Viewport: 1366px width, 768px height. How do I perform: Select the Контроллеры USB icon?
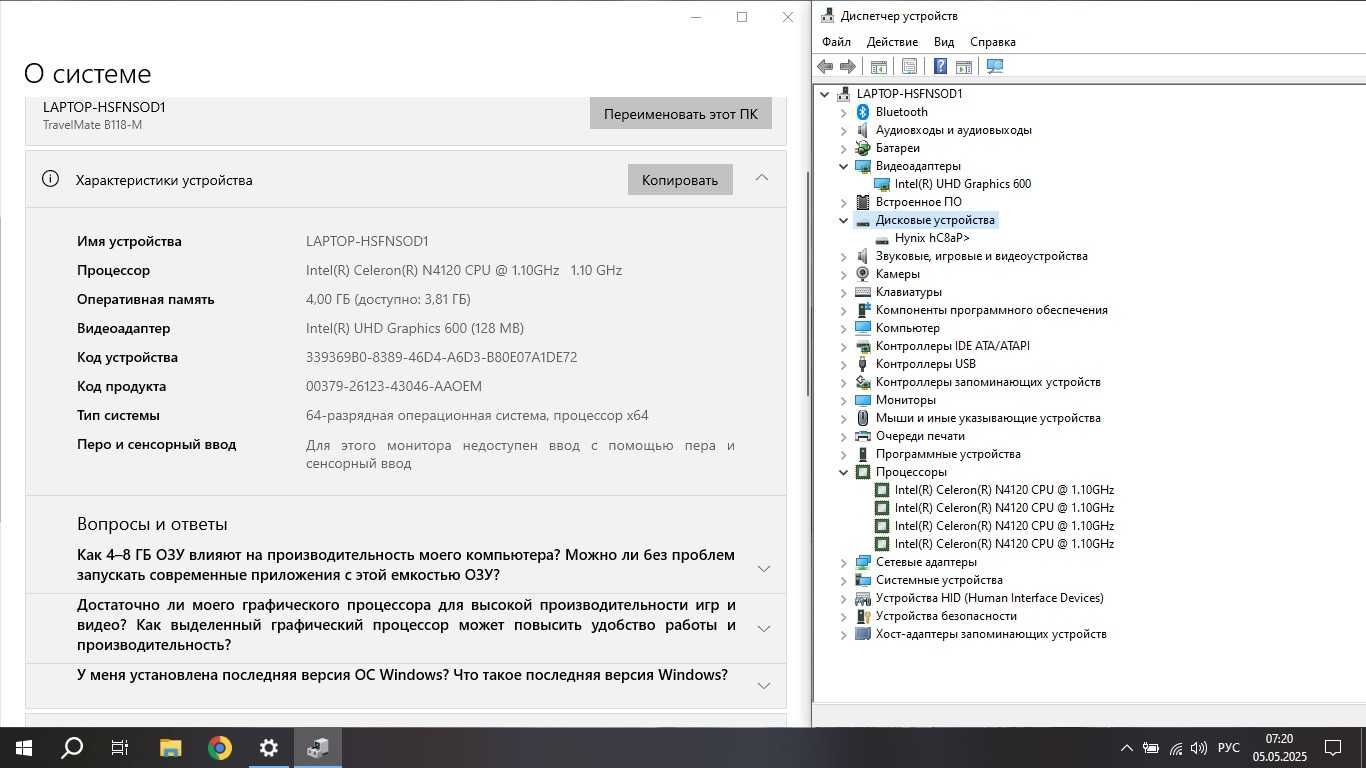[x=863, y=364]
